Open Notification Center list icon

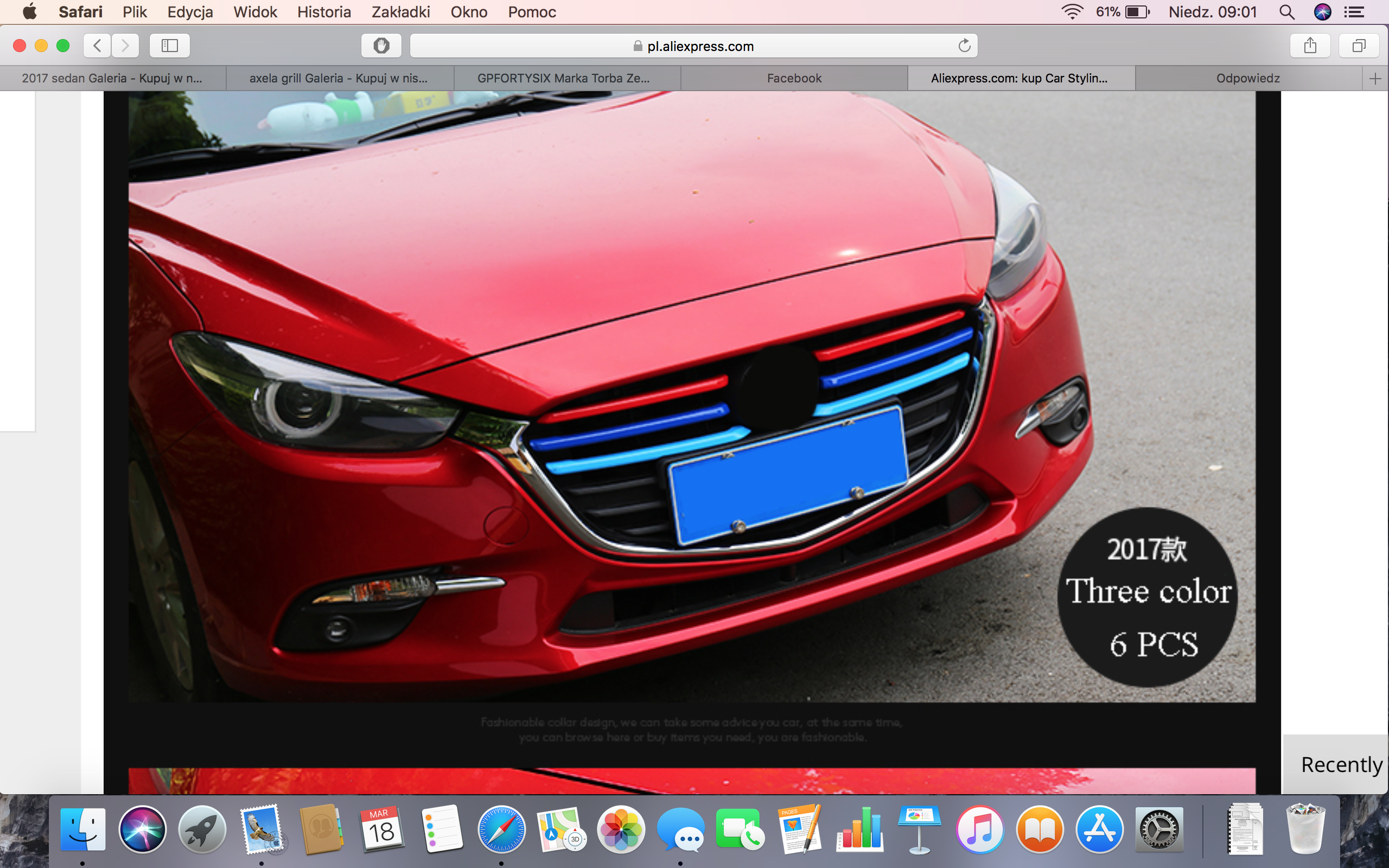(x=1354, y=12)
